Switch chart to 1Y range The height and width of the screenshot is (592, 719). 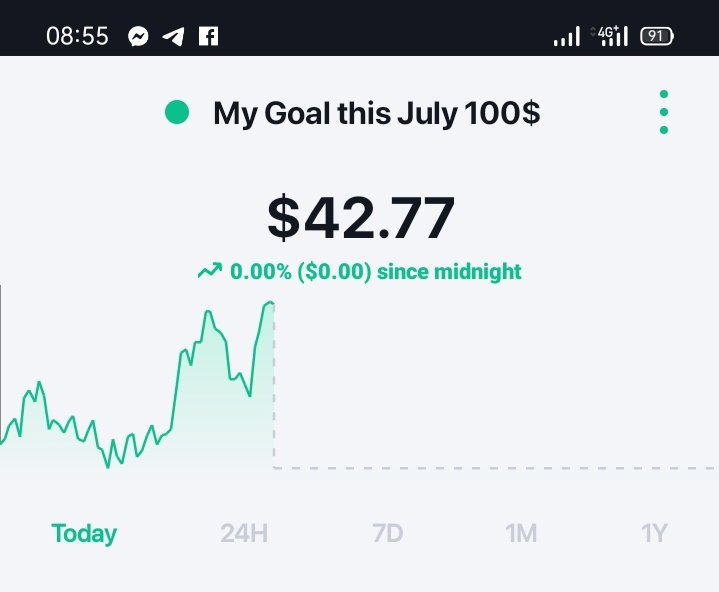point(654,533)
